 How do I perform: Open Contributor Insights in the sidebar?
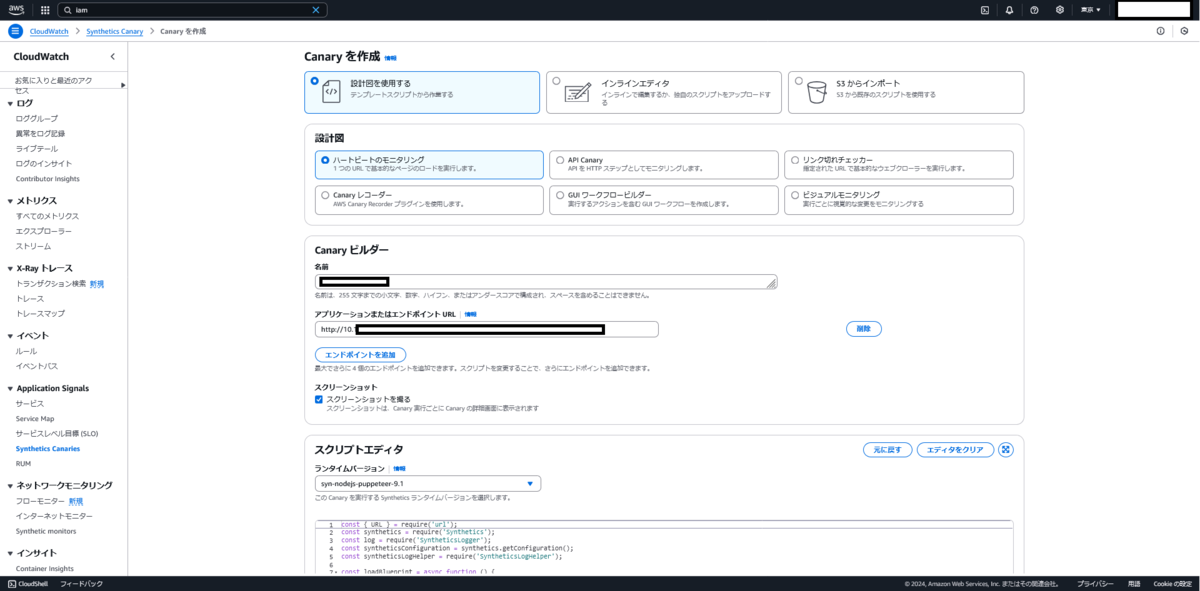click(47, 179)
